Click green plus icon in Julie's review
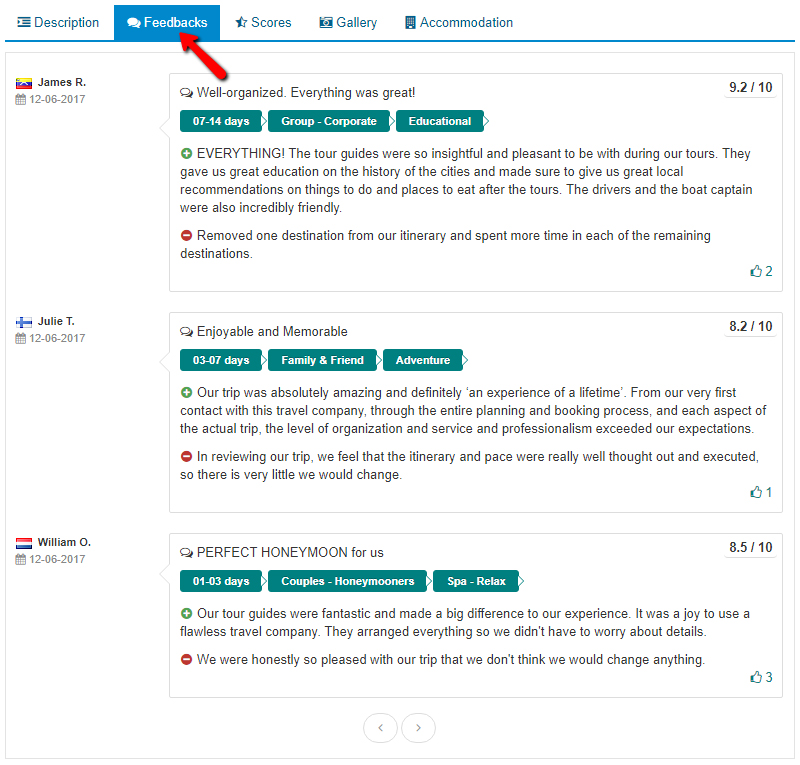Viewport: 800px width, 765px height. click(186, 393)
